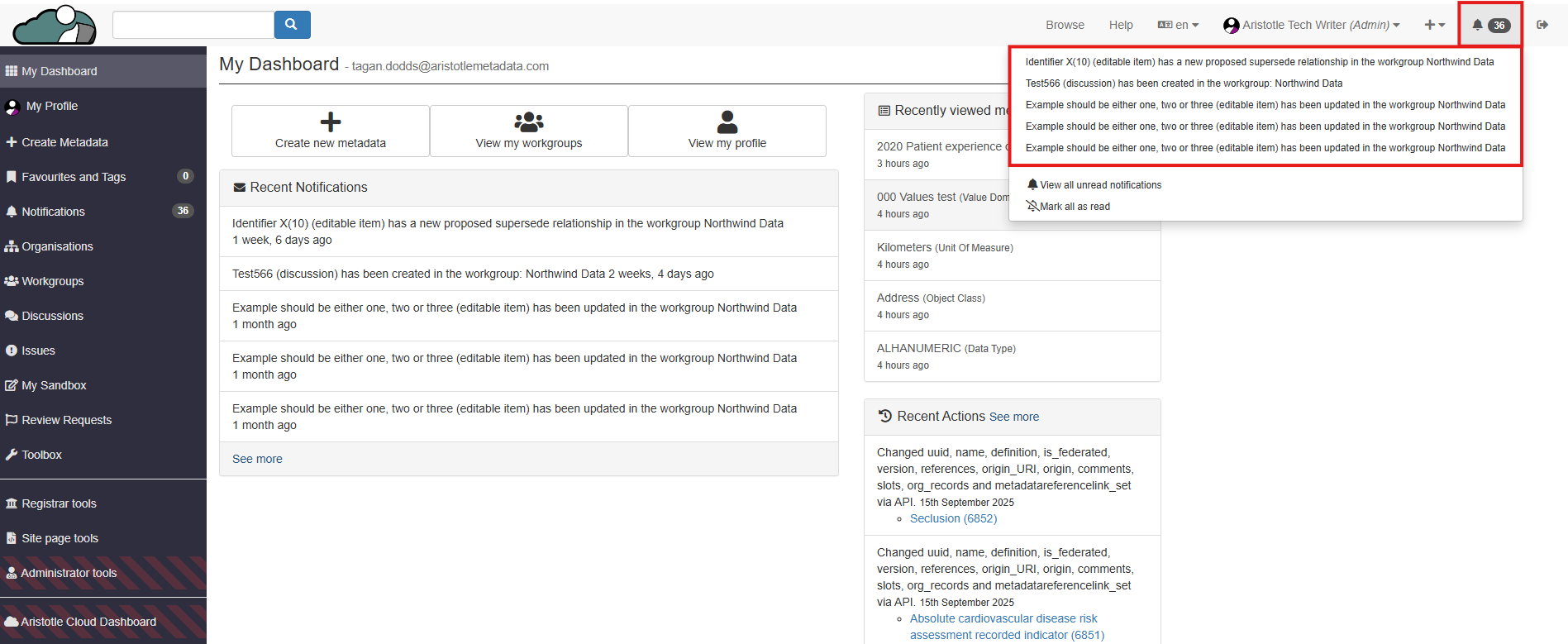
Task: Click the Aristotle cloud logo
Action: pos(55,25)
